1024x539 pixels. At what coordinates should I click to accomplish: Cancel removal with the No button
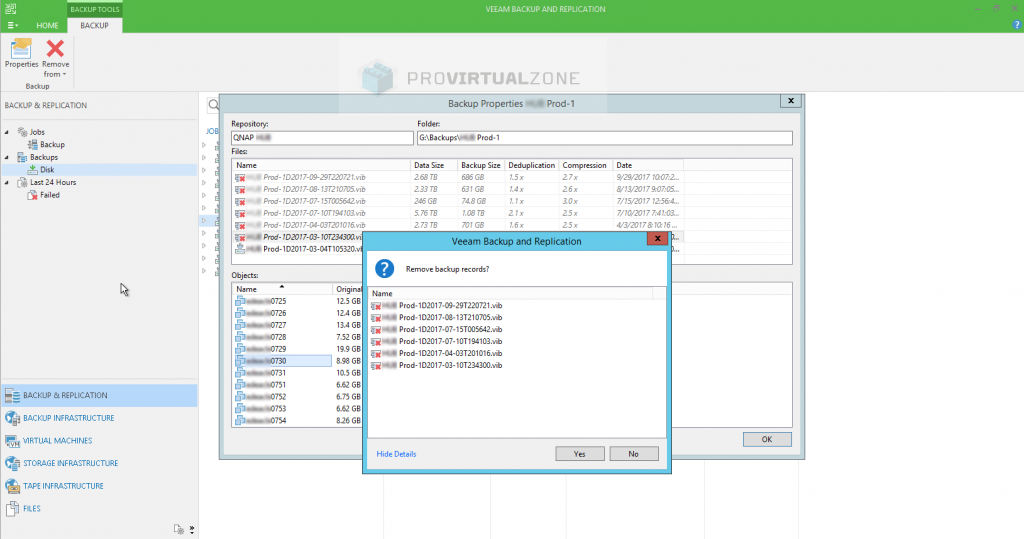tap(633, 454)
